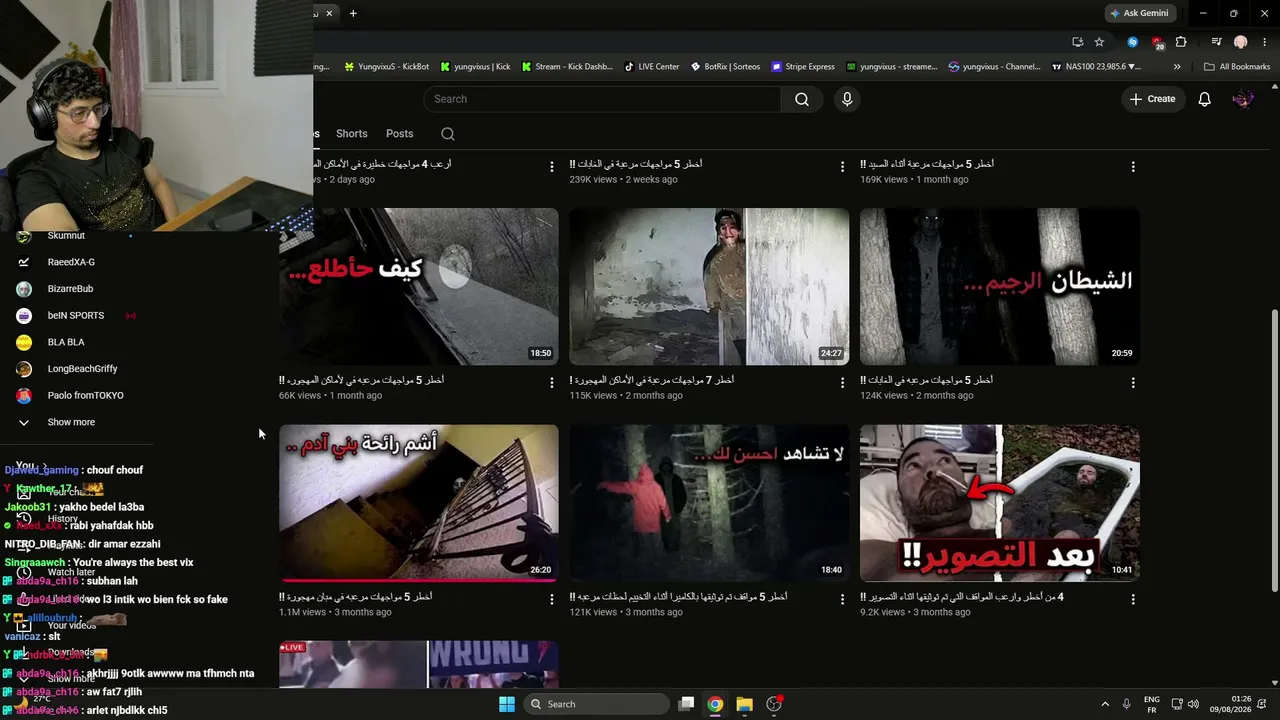Open network and volume quick settings
This screenshot has width=1280, height=720.
tap(1187, 704)
